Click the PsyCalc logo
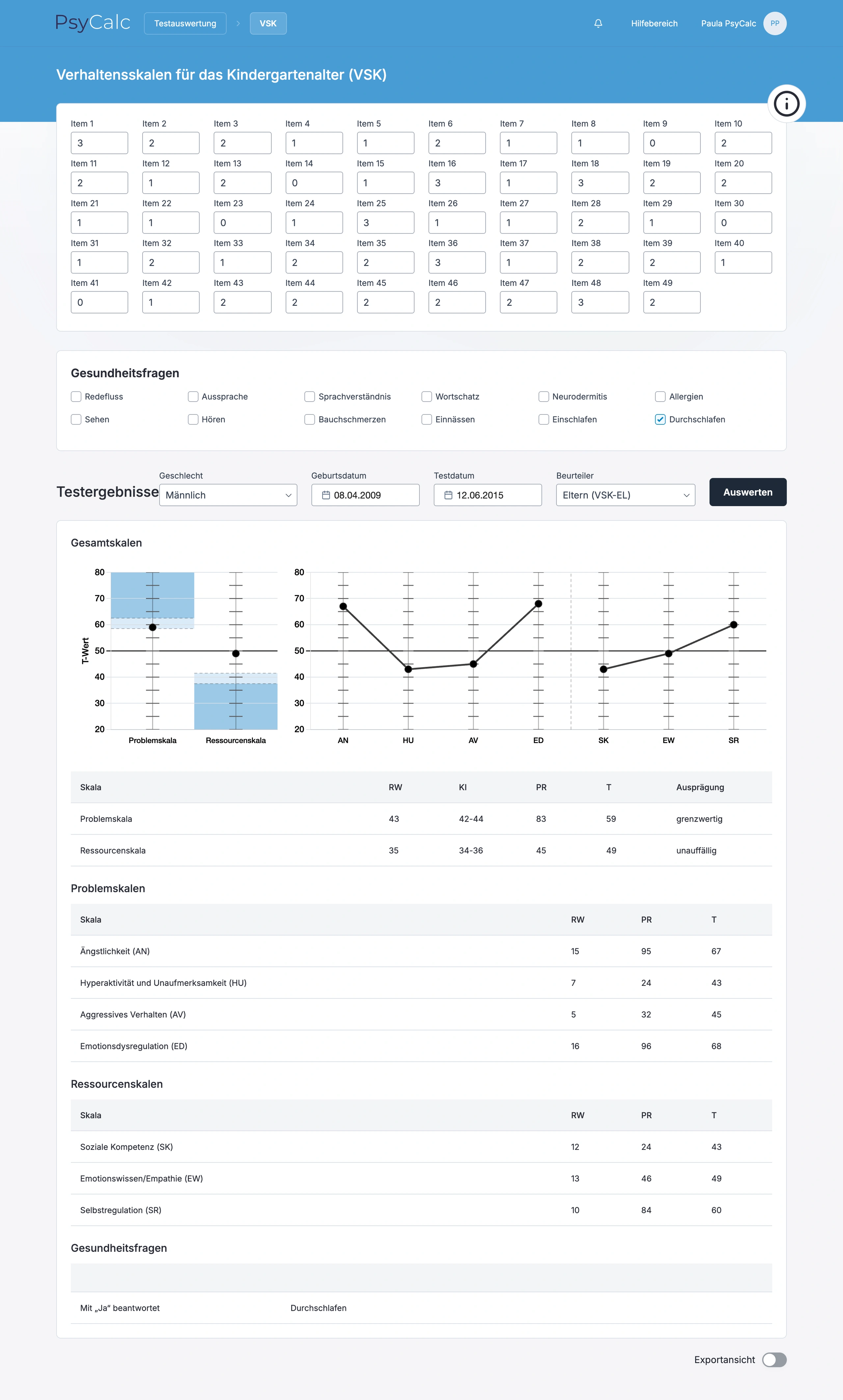Viewport: 843px width, 1400px height. pos(93,23)
